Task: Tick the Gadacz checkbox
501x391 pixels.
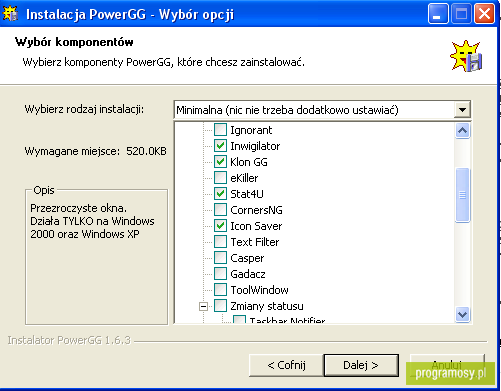Action: click(x=220, y=274)
